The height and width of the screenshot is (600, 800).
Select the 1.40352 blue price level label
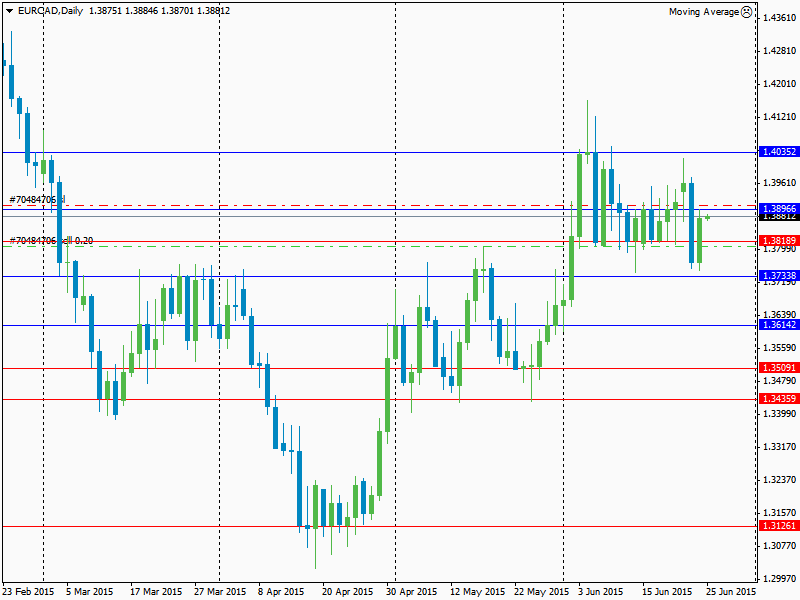[779, 152]
